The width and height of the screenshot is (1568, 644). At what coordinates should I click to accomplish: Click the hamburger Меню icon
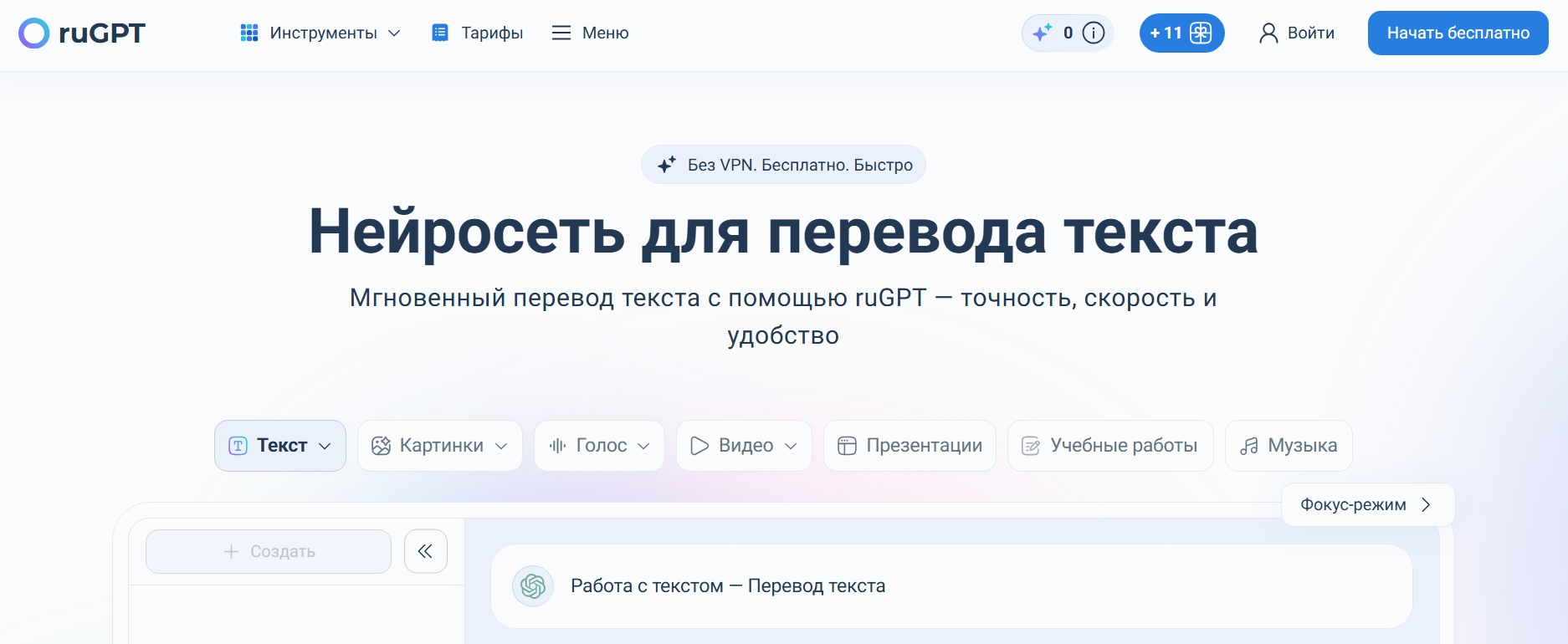(x=561, y=33)
